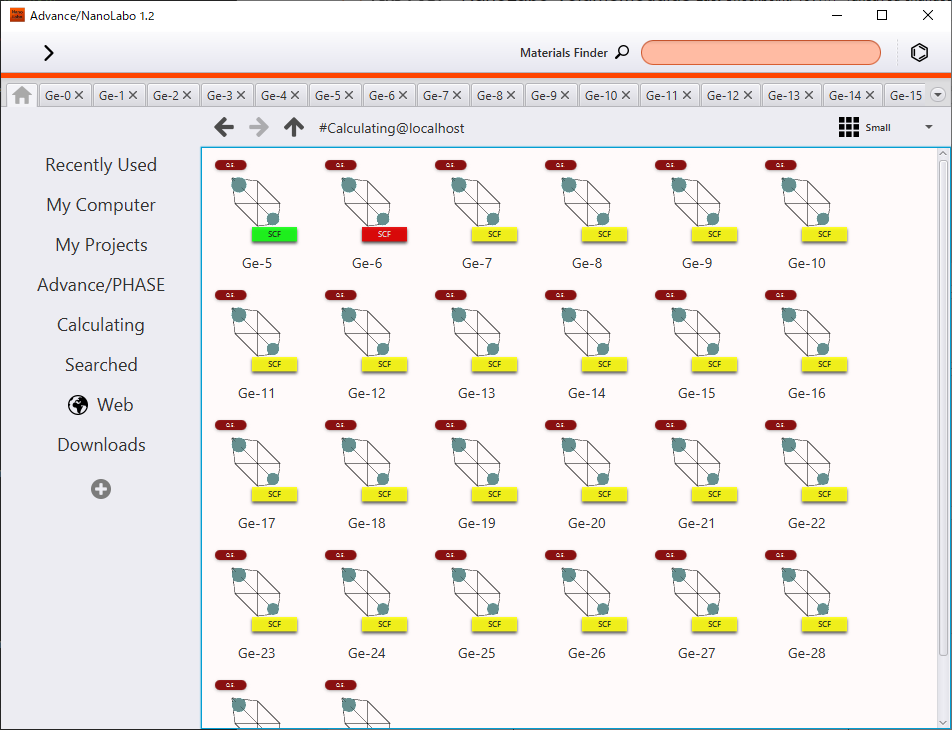Open Recently Used in sidebar
The width and height of the screenshot is (952, 730).
(101, 165)
